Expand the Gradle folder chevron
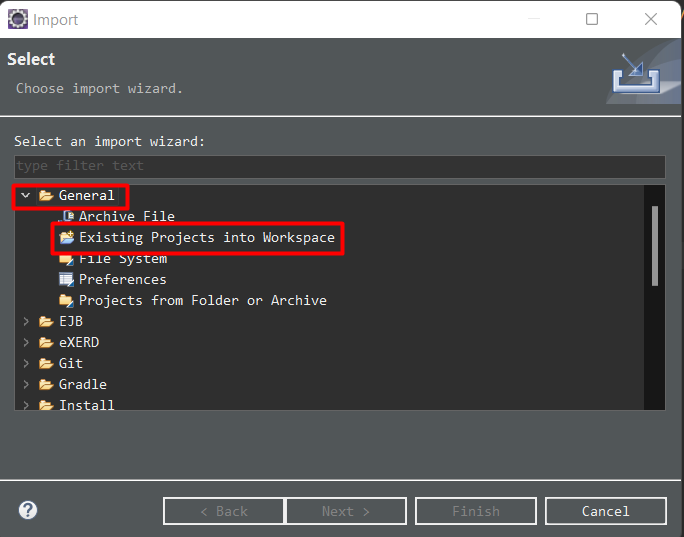The height and width of the screenshot is (537, 684). pos(26,384)
